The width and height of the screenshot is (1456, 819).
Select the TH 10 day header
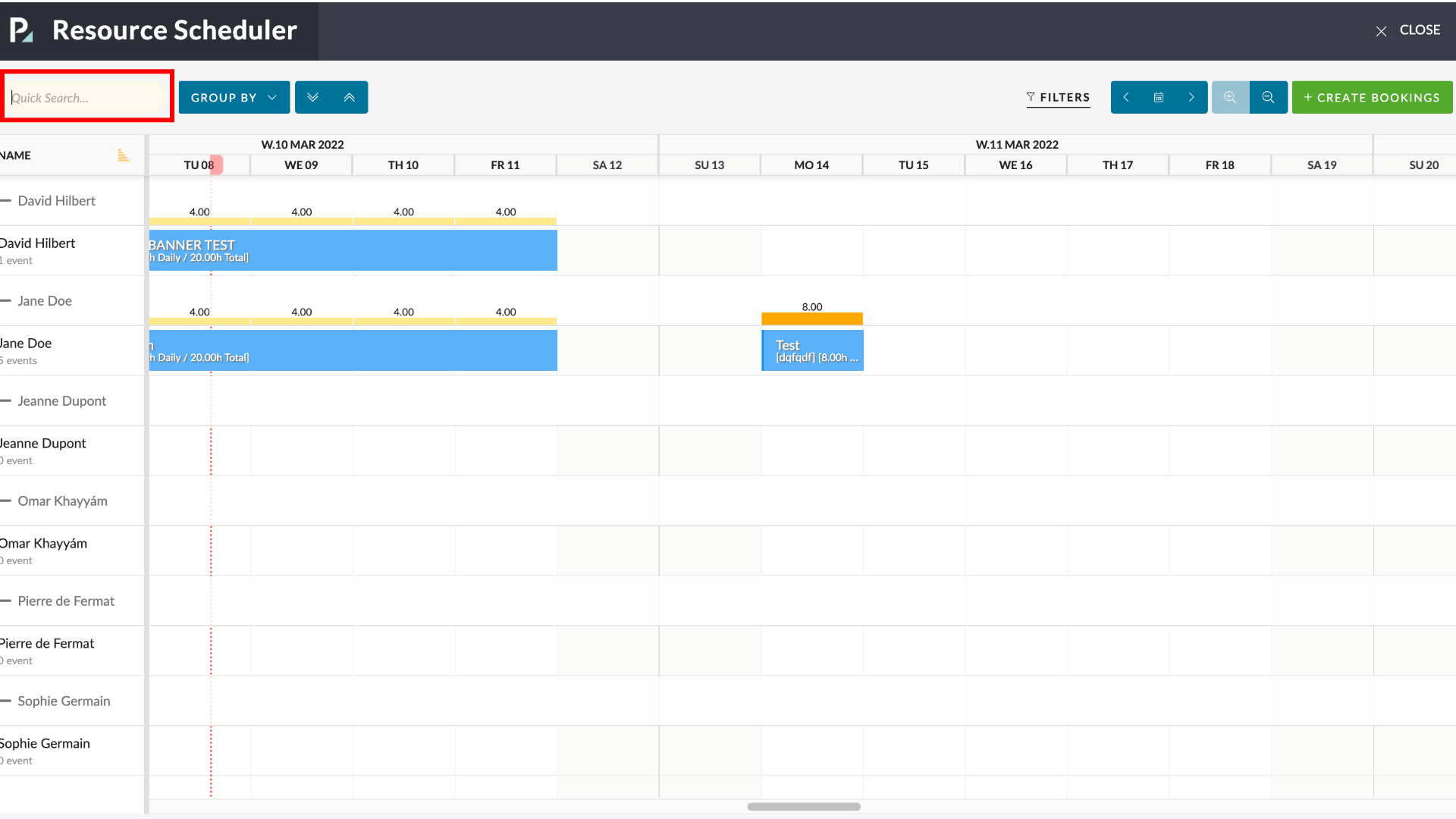pyautogui.click(x=403, y=165)
